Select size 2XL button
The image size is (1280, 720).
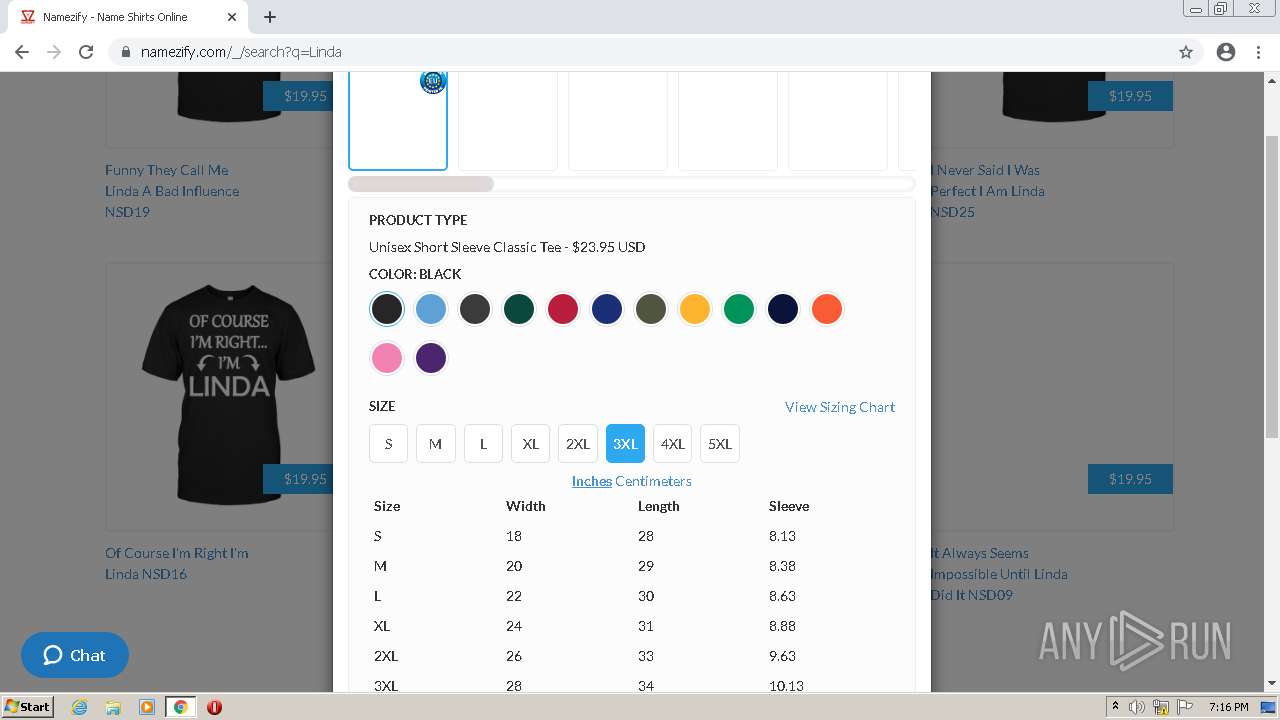pos(578,444)
